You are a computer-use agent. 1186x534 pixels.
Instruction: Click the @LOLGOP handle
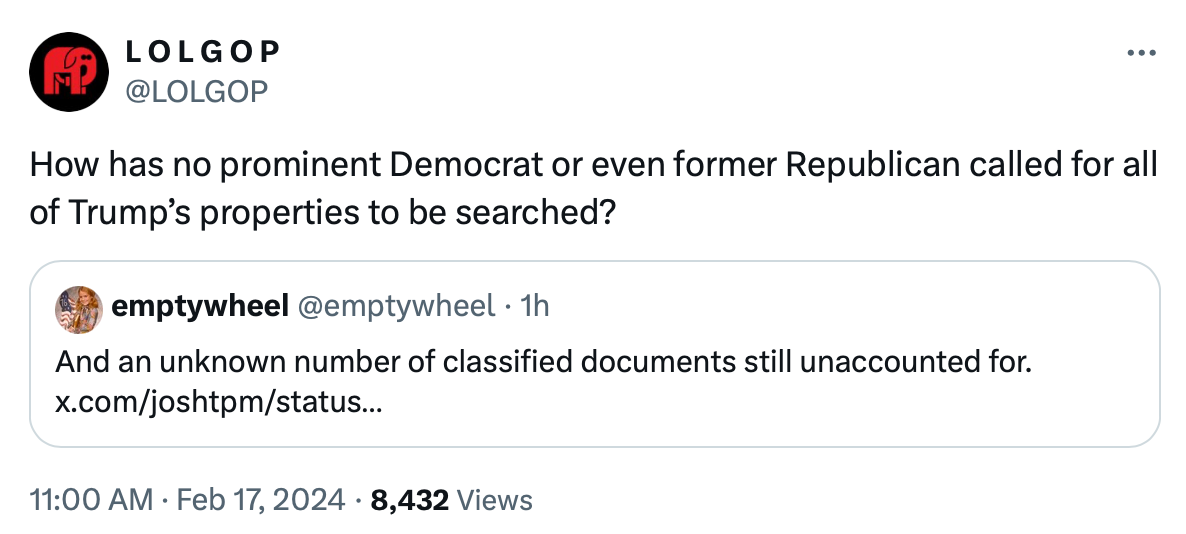(195, 91)
